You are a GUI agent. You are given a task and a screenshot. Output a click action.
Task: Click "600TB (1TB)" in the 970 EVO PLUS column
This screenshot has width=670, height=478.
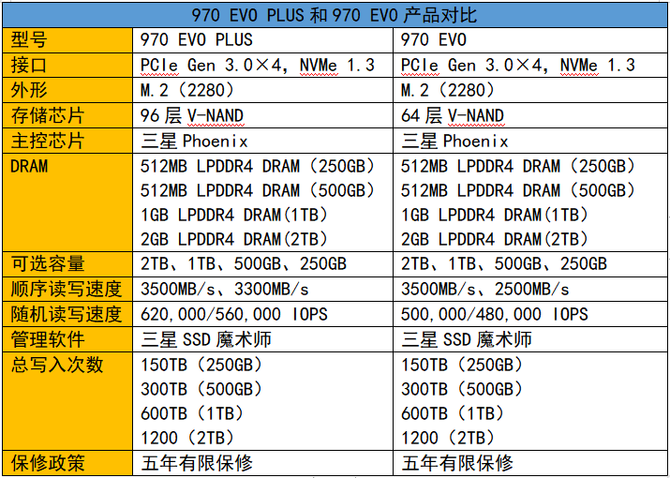tap(193, 413)
